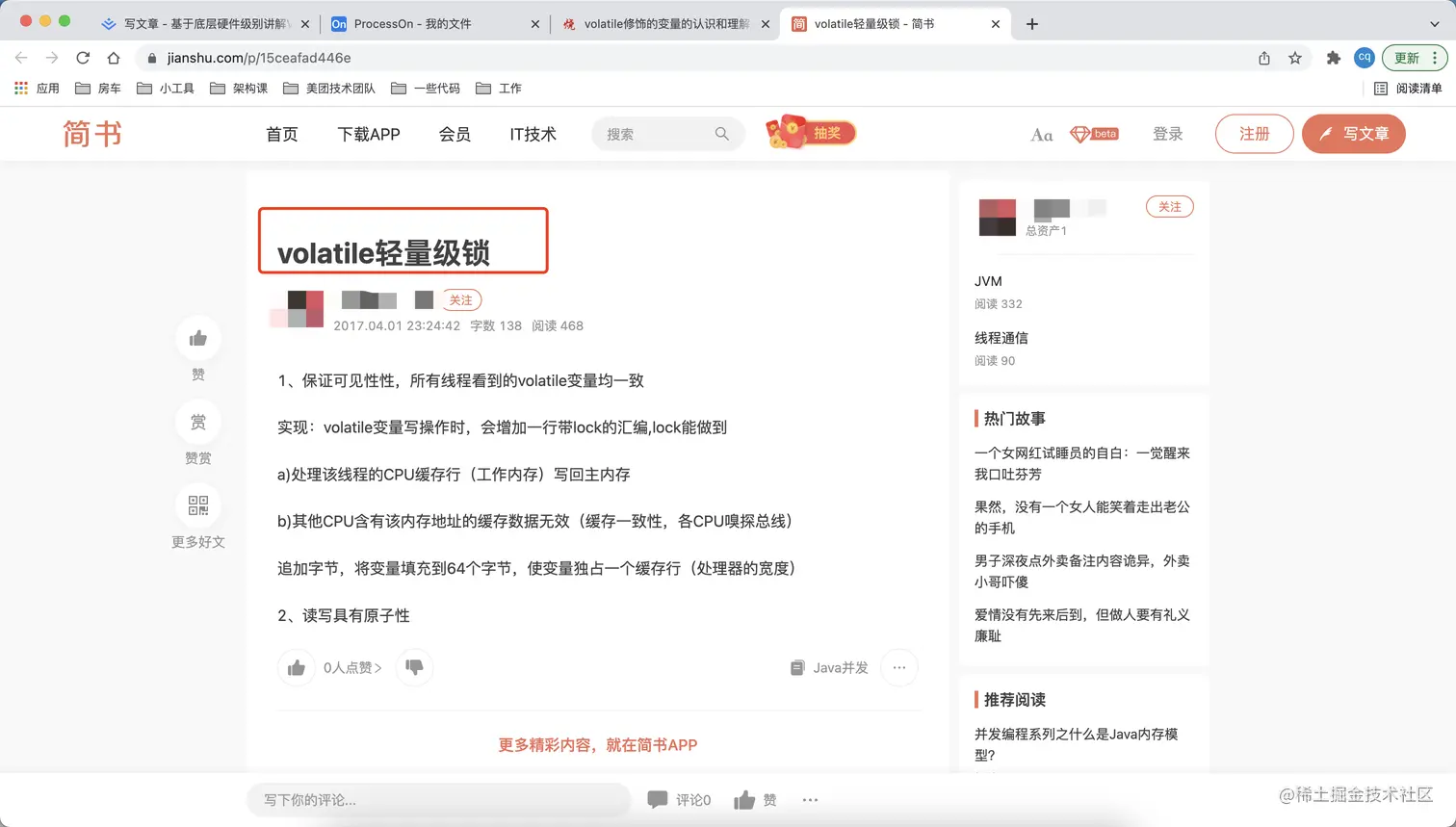The height and width of the screenshot is (827, 1456).
Task: Open the 抽奖 red envelope lottery banner
Action: pyautogui.click(x=812, y=133)
